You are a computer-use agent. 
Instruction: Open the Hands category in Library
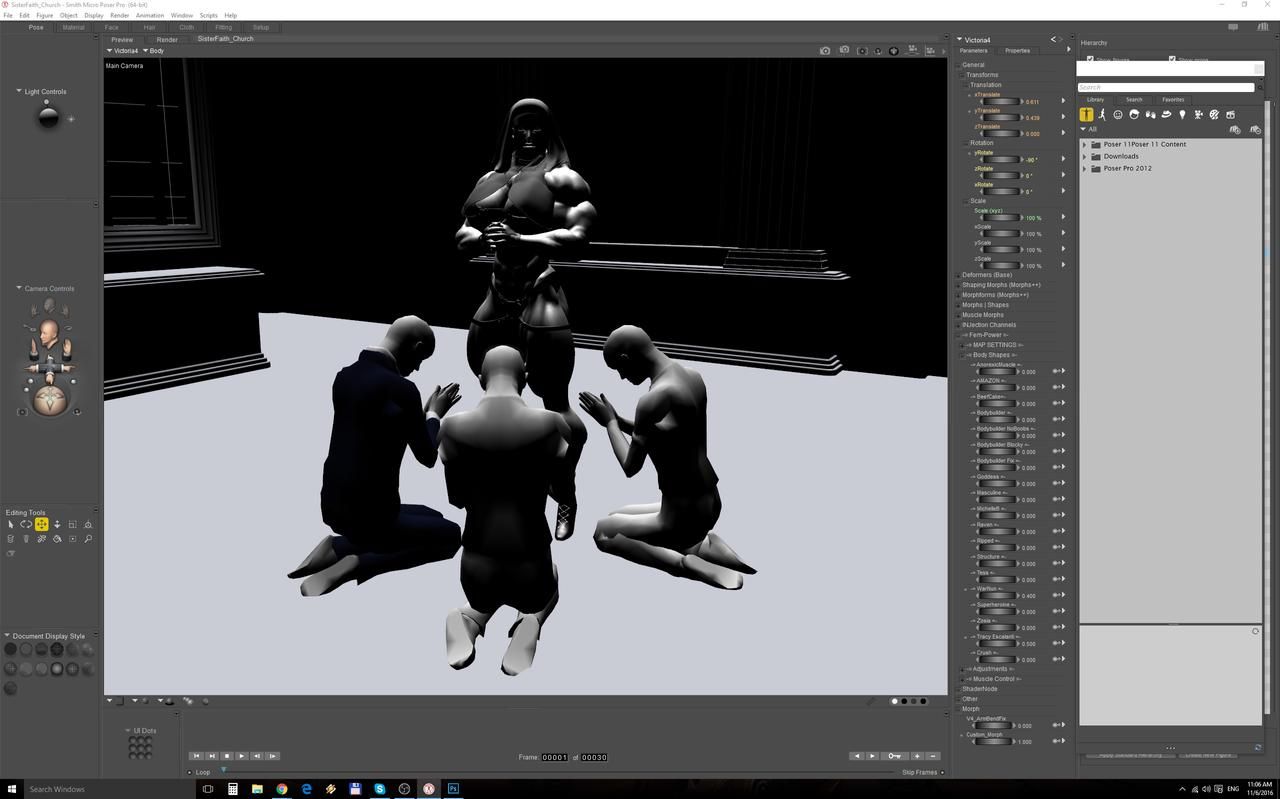(x=1150, y=115)
